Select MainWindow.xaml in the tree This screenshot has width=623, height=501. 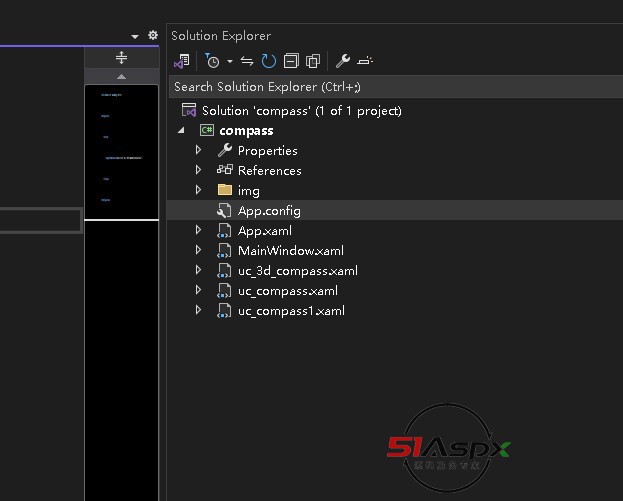tap(290, 251)
